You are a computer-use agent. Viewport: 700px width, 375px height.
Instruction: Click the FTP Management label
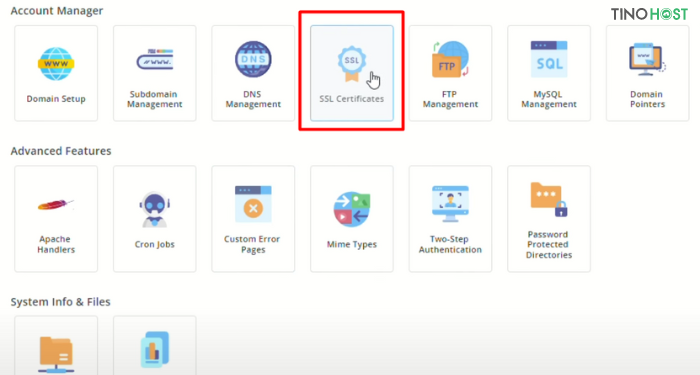click(x=450, y=99)
